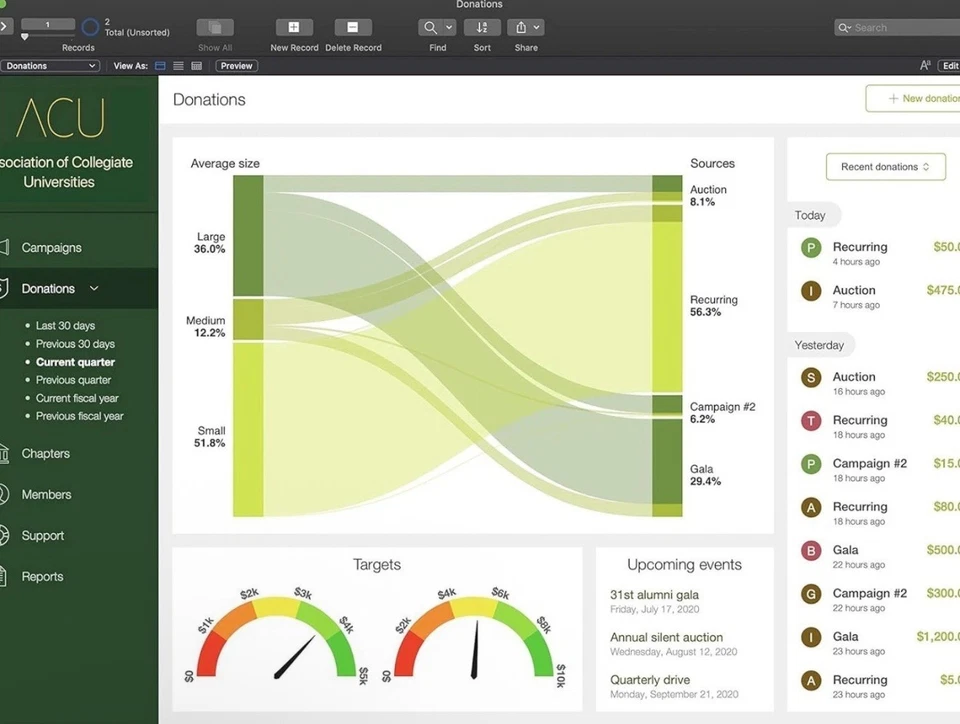Click the Recurring source bar segment
The width and height of the screenshot is (960, 724).
click(667, 307)
